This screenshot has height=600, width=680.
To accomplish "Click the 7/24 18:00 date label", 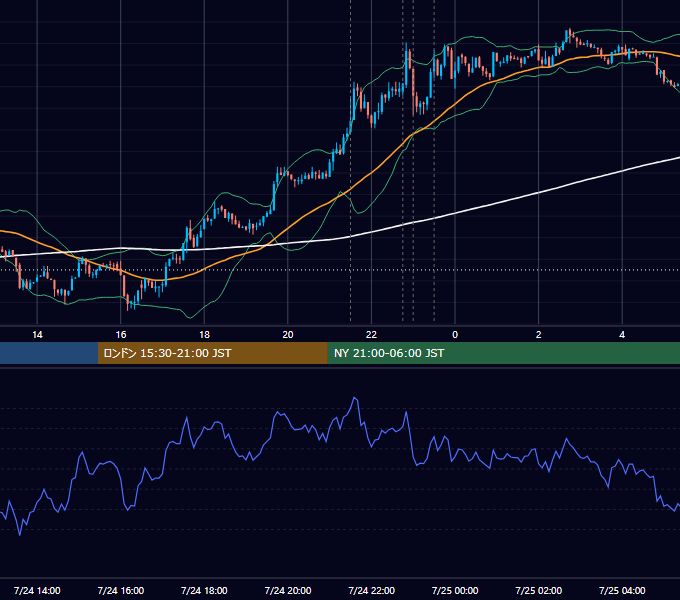I will pyautogui.click(x=204, y=590).
